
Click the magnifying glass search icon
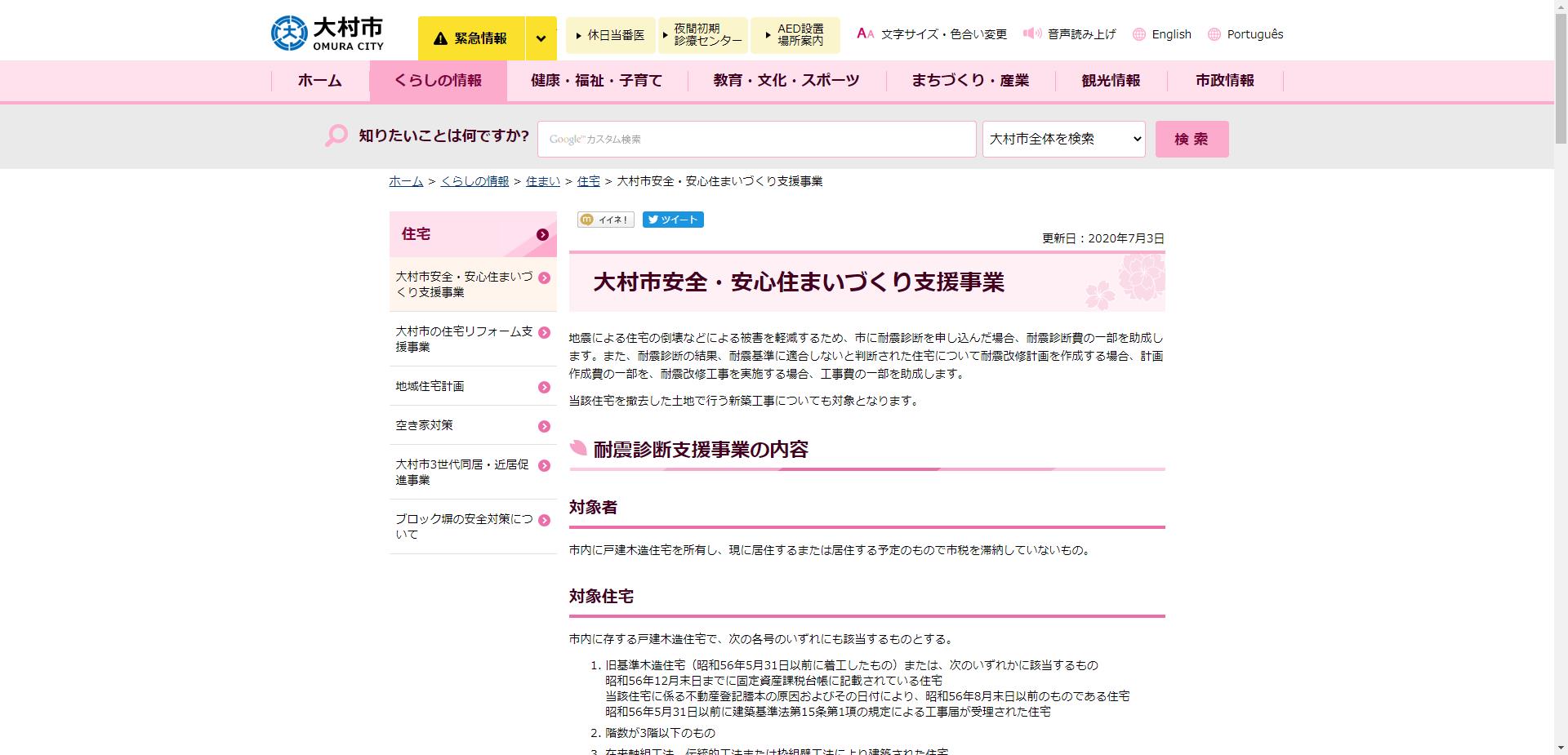pyautogui.click(x=335, y=137)
